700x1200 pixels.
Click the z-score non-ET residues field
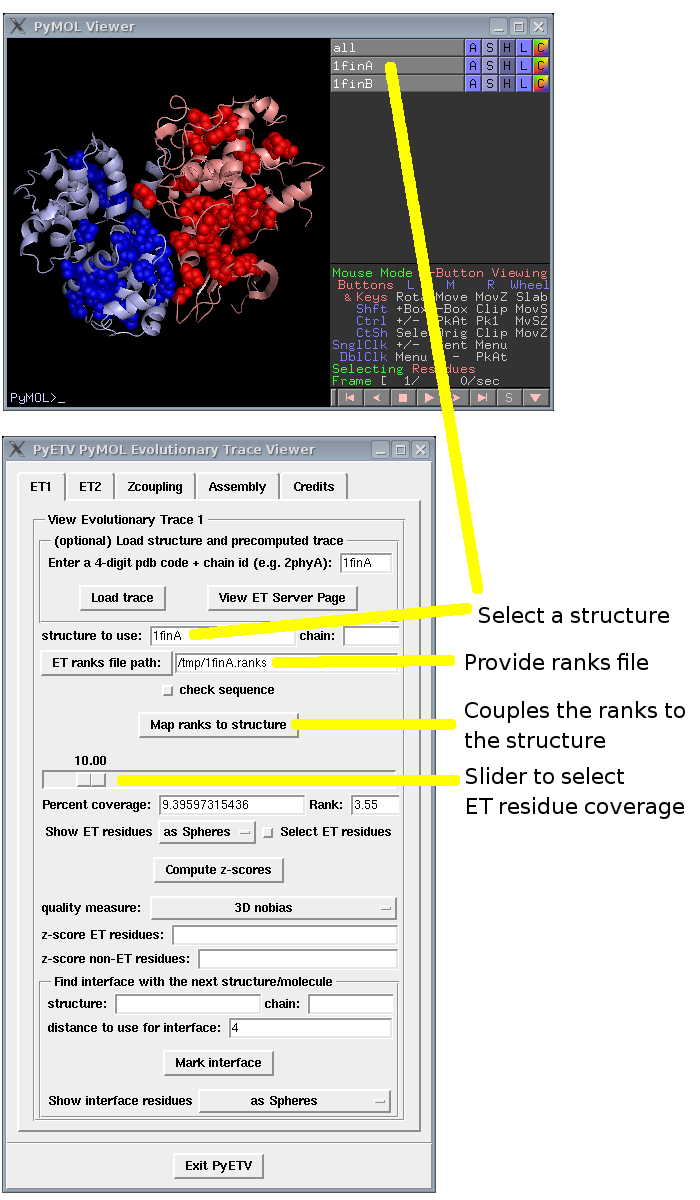coord(298,959)
